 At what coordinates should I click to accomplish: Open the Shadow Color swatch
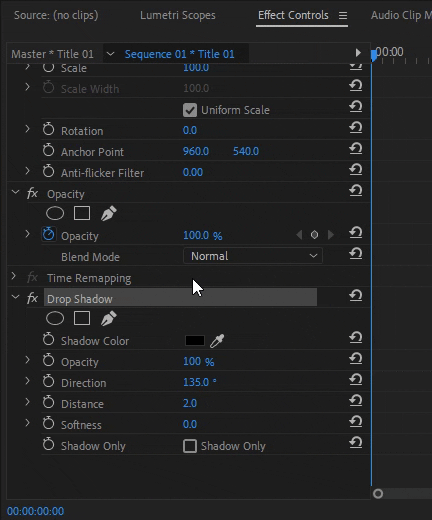tap(195, 341)
